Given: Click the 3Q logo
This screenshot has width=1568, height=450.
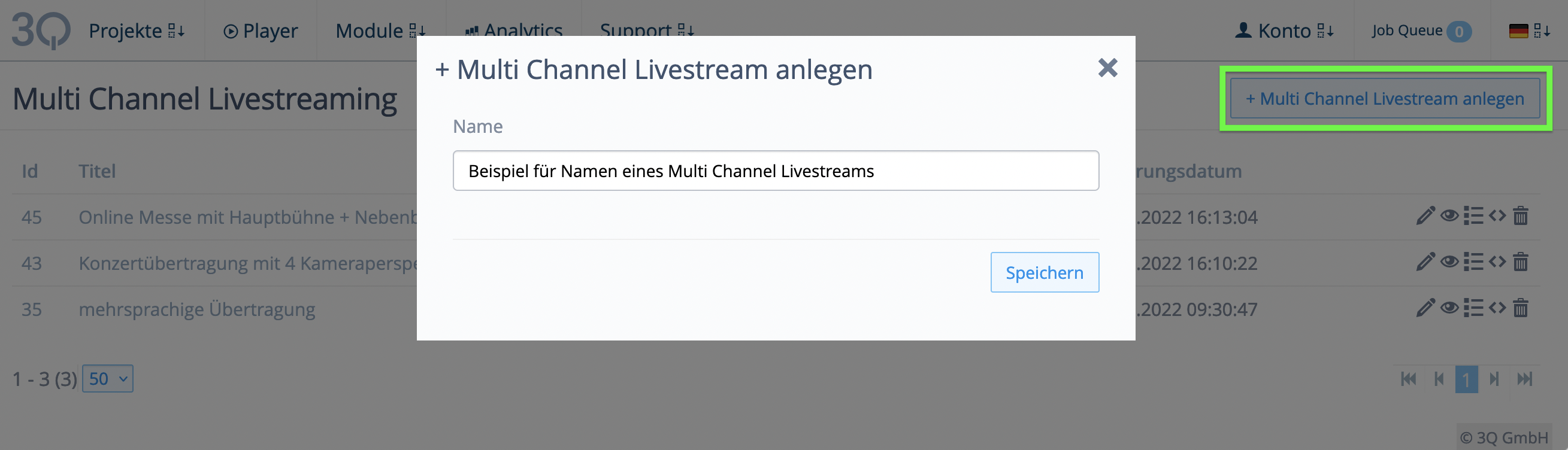Looking at the screenshot, I should click(x=41, y=31).
